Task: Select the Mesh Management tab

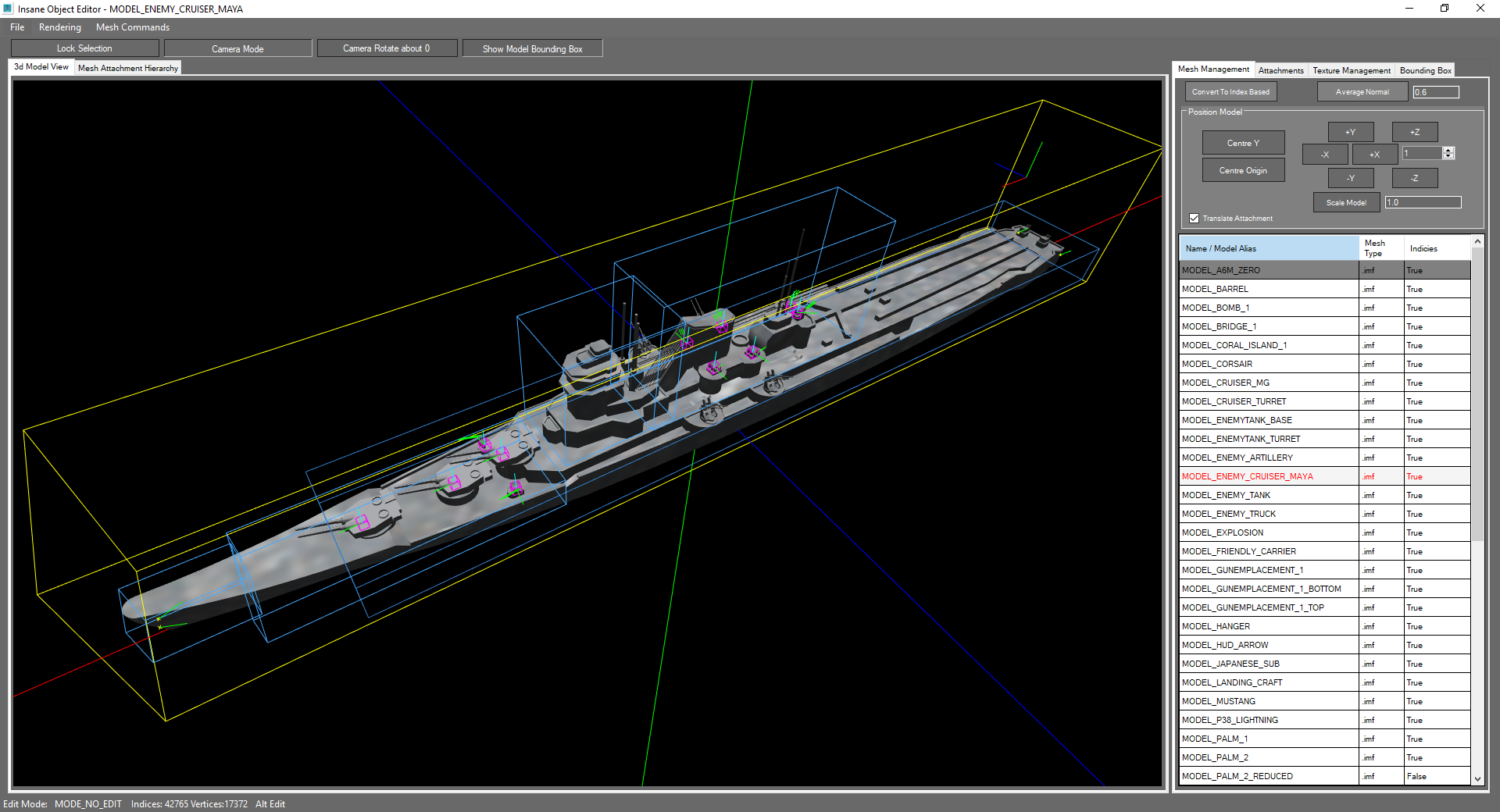Action: coord(1213,69)
